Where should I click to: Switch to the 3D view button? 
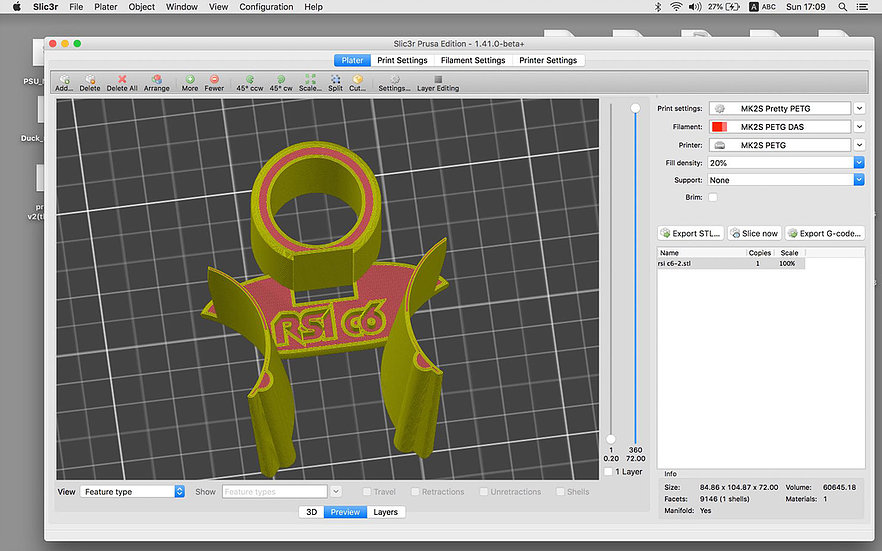[312, 512]
